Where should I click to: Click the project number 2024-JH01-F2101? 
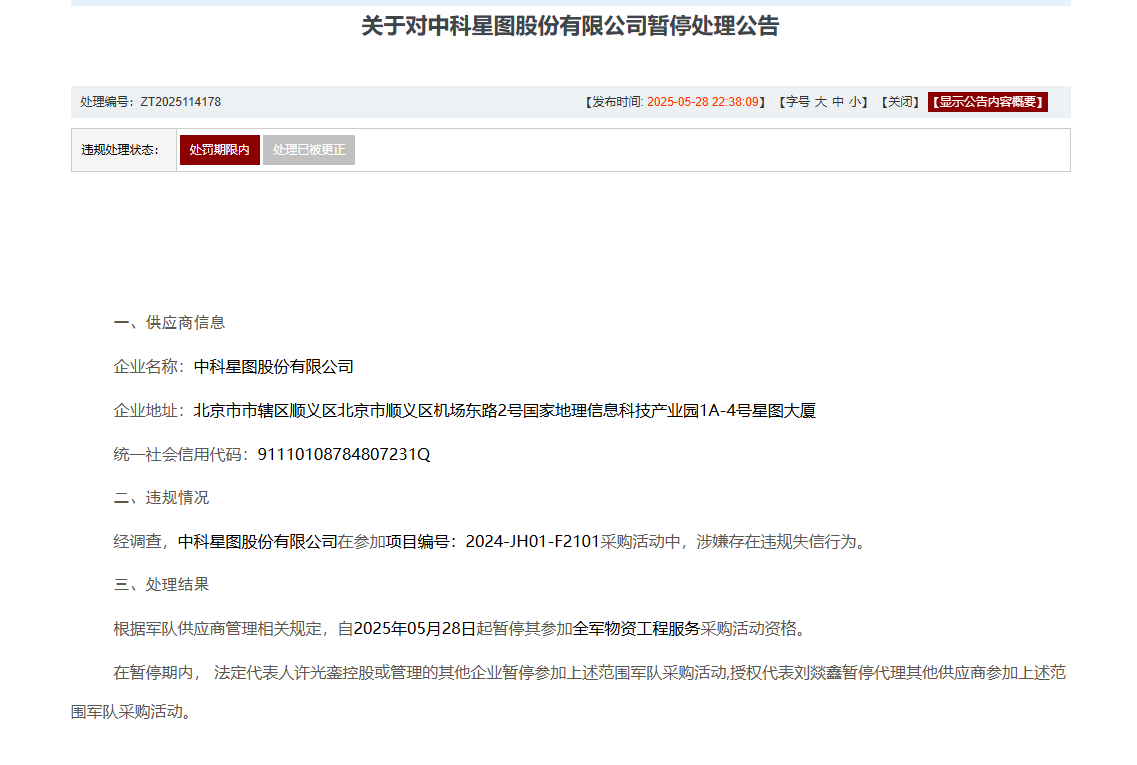pyautogui.click(x=533, y=542)
